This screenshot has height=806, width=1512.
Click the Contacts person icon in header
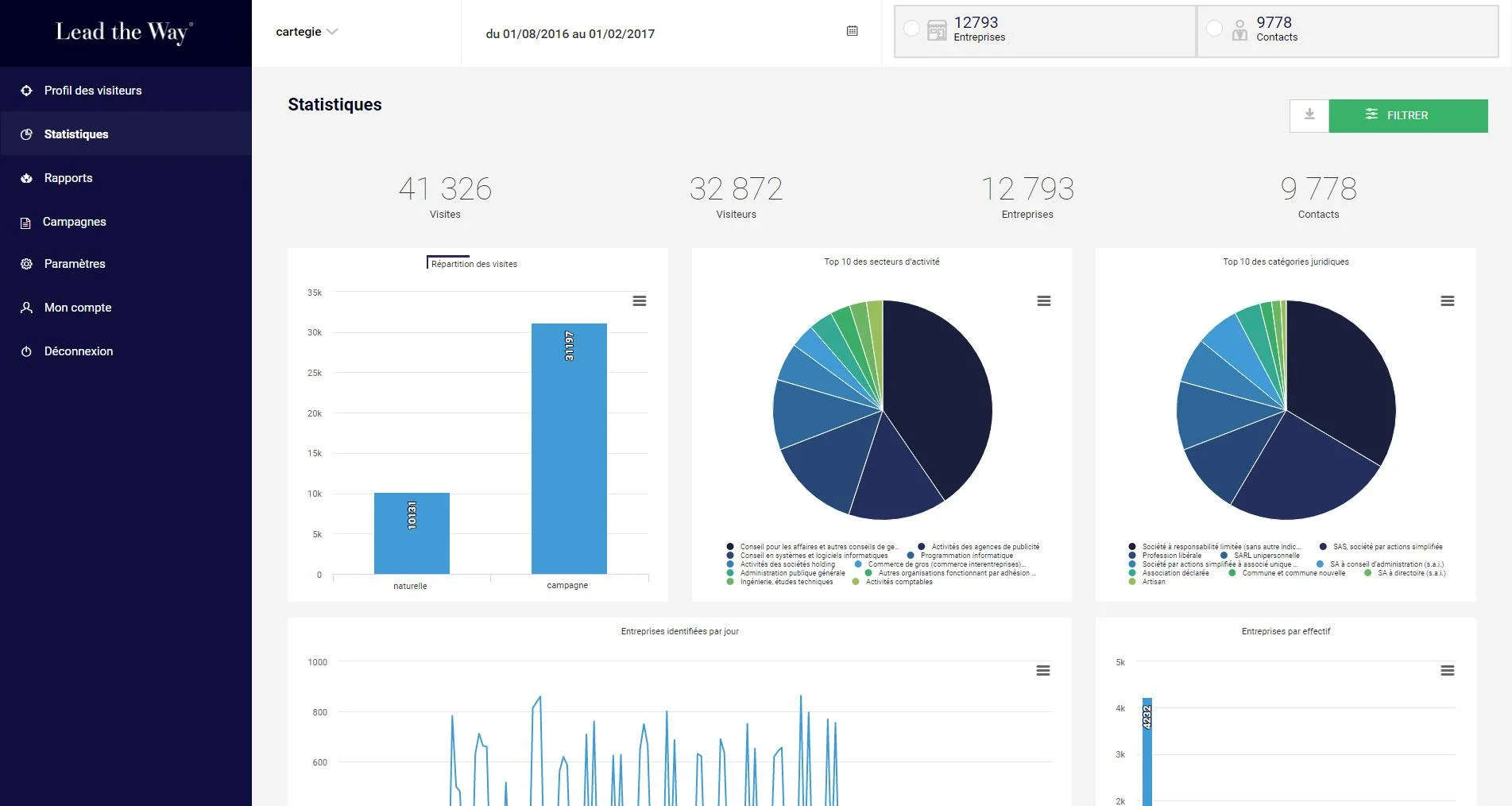pyautogui.click(x=1239, y=30)
